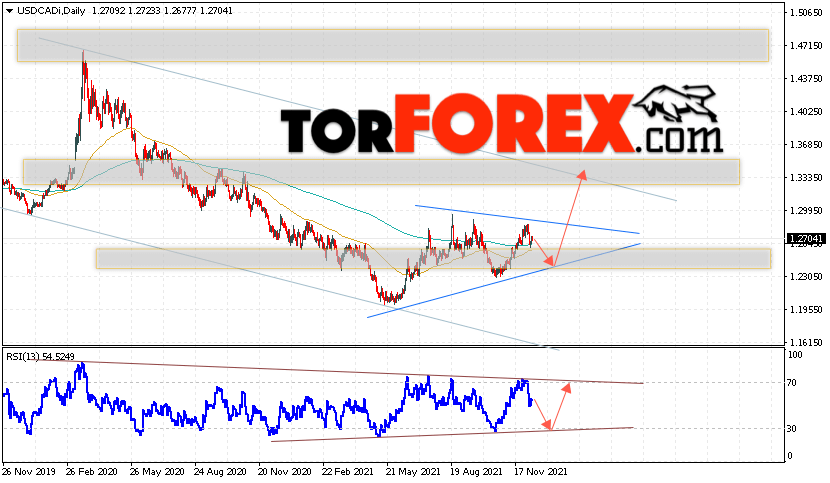Click the 17 Nov 2021 date label
The height and width of the screenshot is (483, 830).
541,471
